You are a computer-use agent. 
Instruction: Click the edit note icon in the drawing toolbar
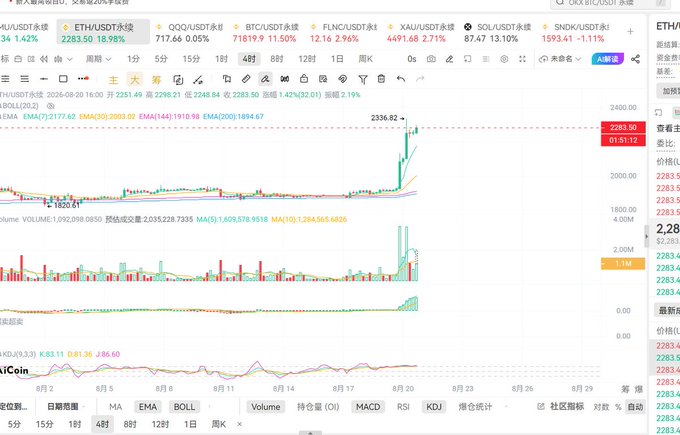pos(323,79)
